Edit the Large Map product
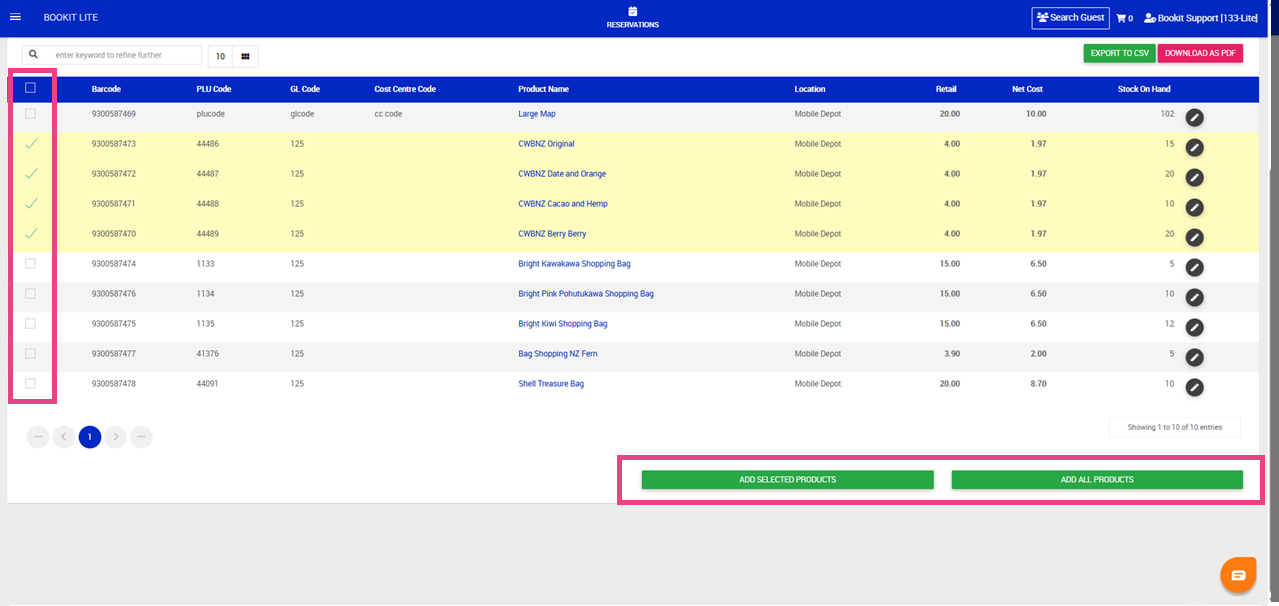The image size is (1279, 606). tap(1194, 118)
